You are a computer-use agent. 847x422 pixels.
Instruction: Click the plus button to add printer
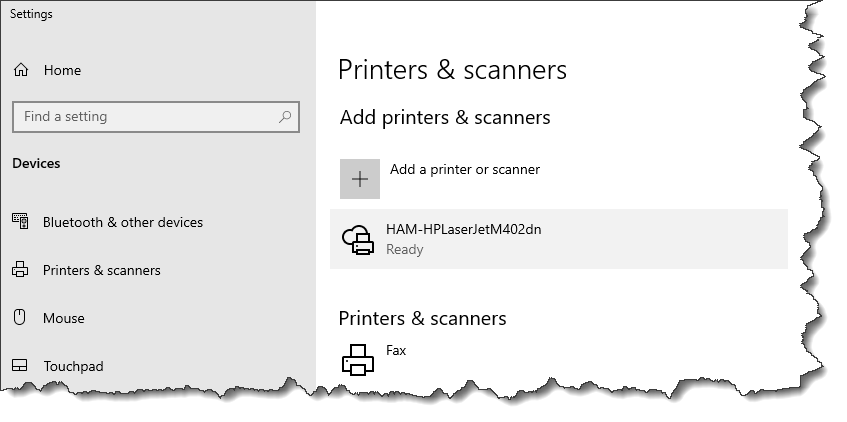(x=360, y=179)
